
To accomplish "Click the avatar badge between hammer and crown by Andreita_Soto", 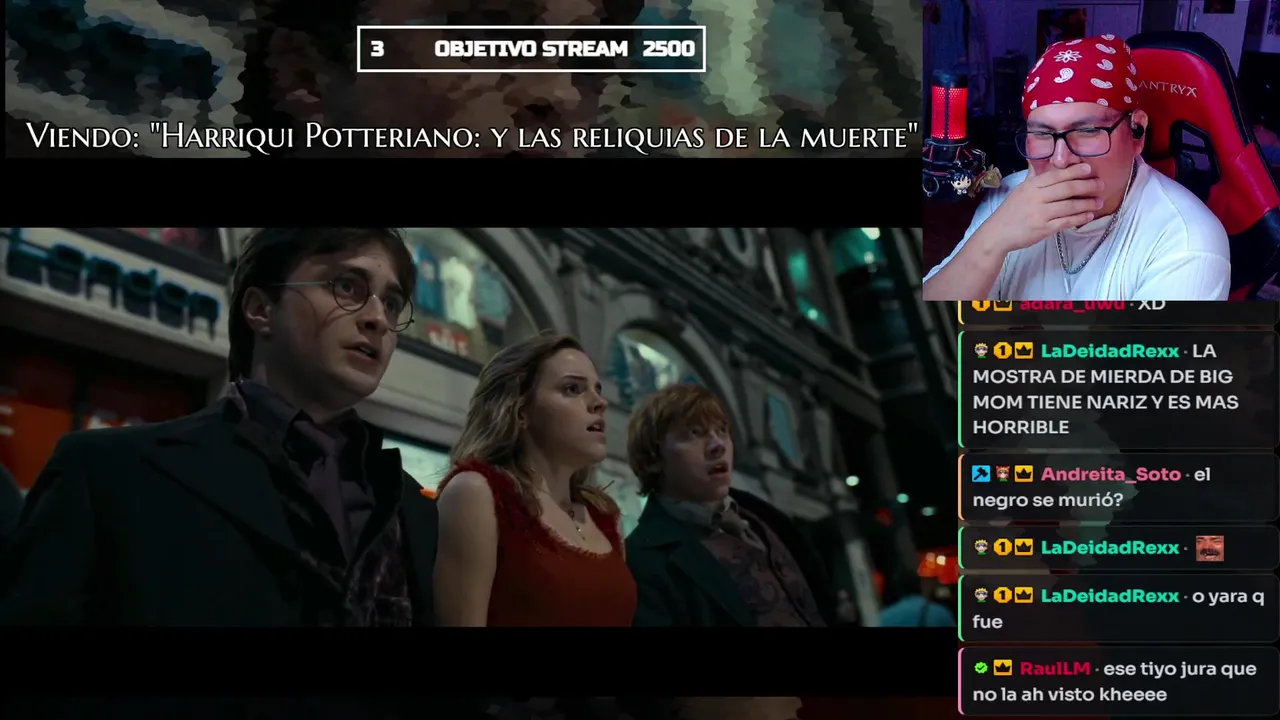I will 1002,474.
